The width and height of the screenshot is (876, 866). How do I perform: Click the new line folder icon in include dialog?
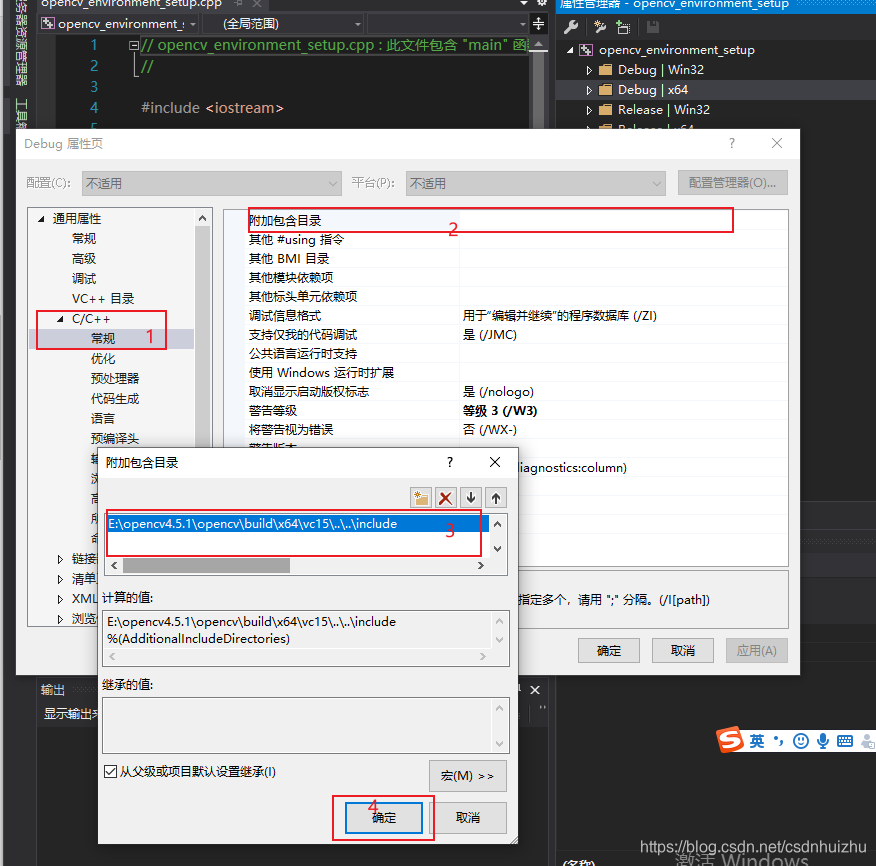click(420, 497)
